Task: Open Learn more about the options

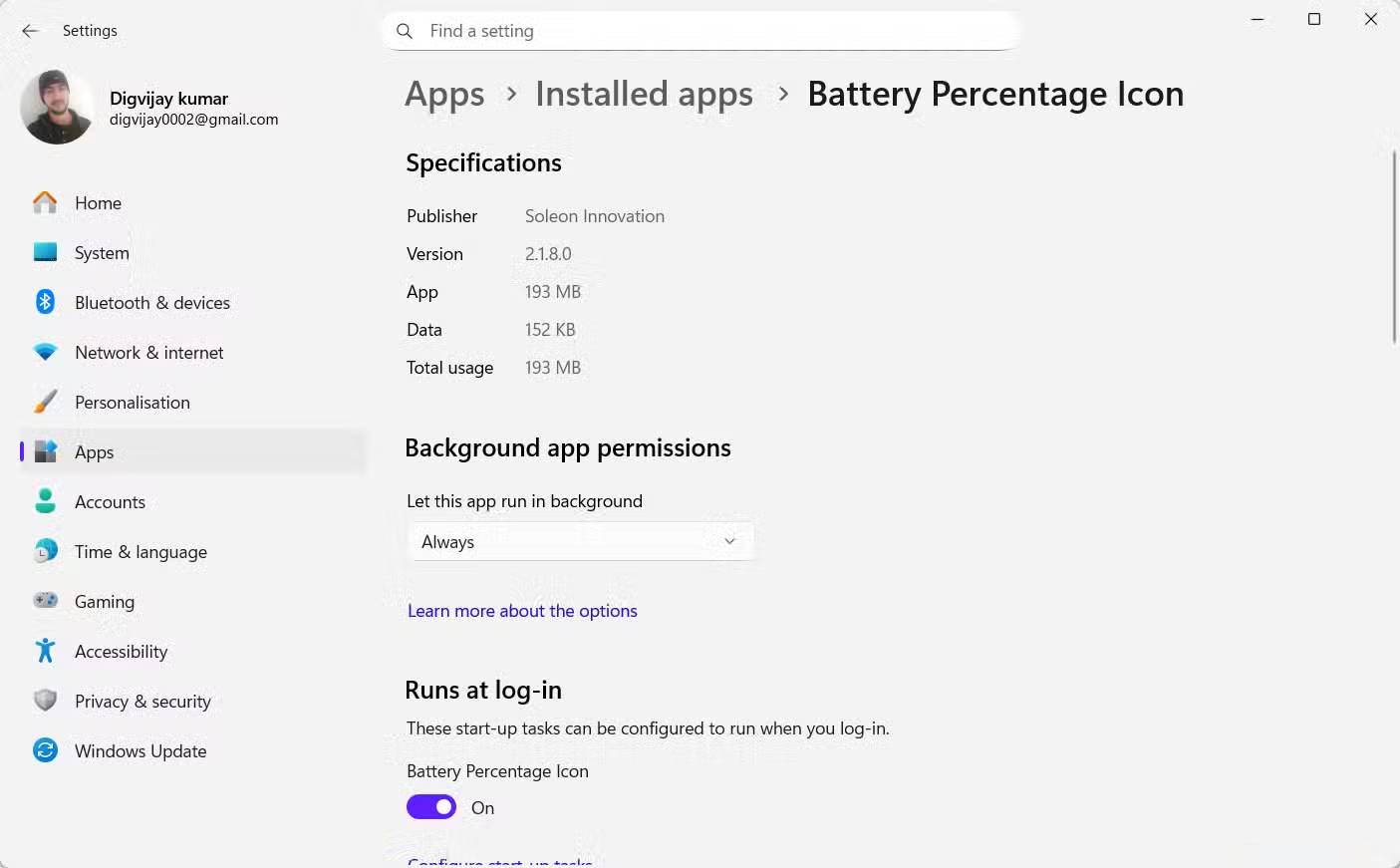Action: click(x=522, y=610)
